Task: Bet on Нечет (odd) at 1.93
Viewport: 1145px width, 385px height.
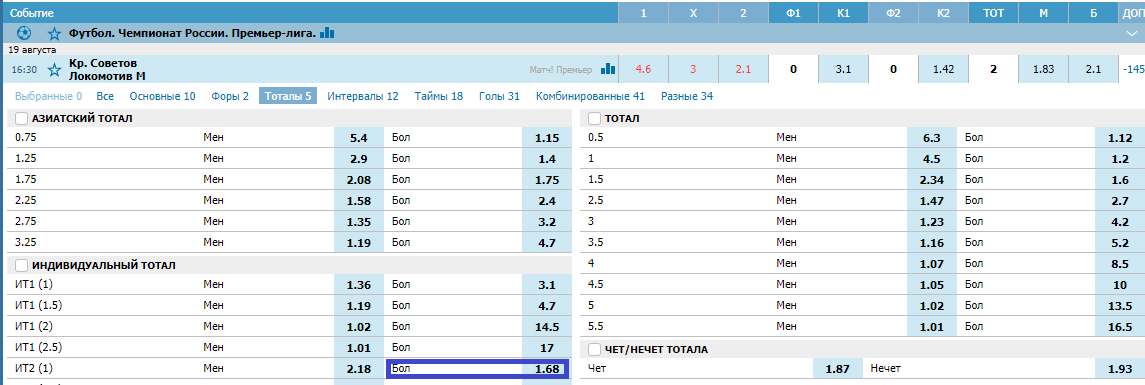Action: click(1120, 369)
